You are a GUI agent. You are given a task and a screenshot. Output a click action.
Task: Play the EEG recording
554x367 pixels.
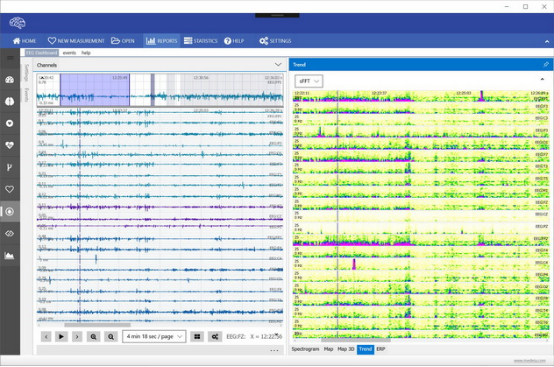click(x=61, y=337)
